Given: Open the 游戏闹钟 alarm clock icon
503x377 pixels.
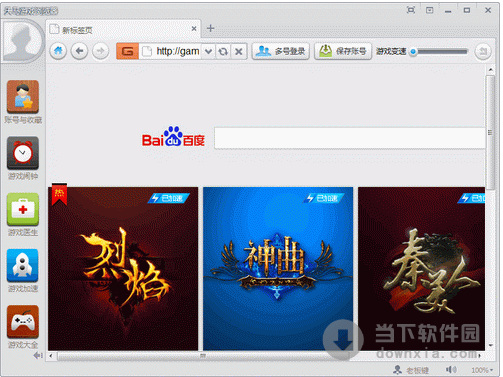Looking at the screenshot, I should tap(23, 153).
